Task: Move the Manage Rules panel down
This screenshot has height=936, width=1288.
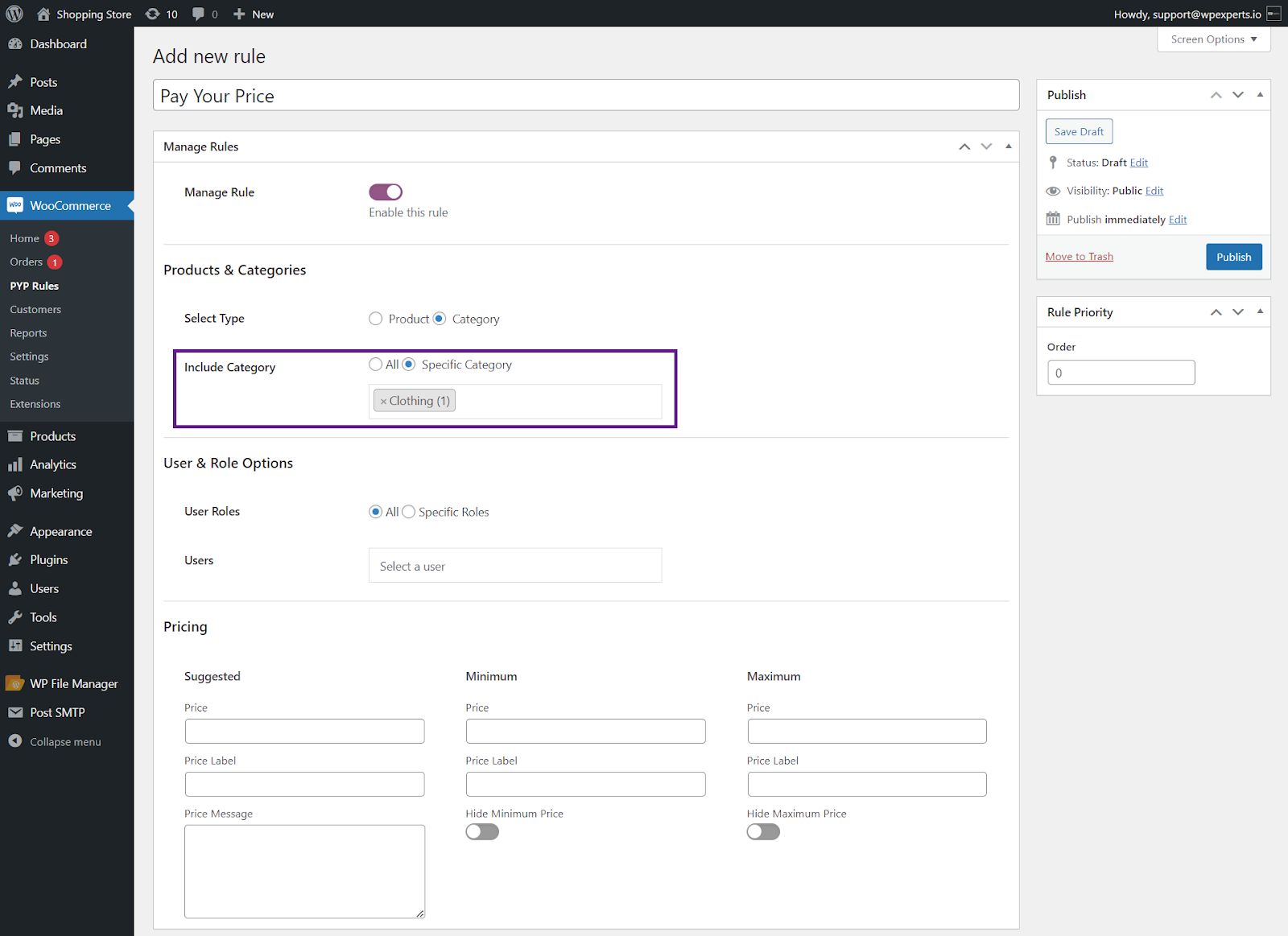Action: click(x=987, y=146)
